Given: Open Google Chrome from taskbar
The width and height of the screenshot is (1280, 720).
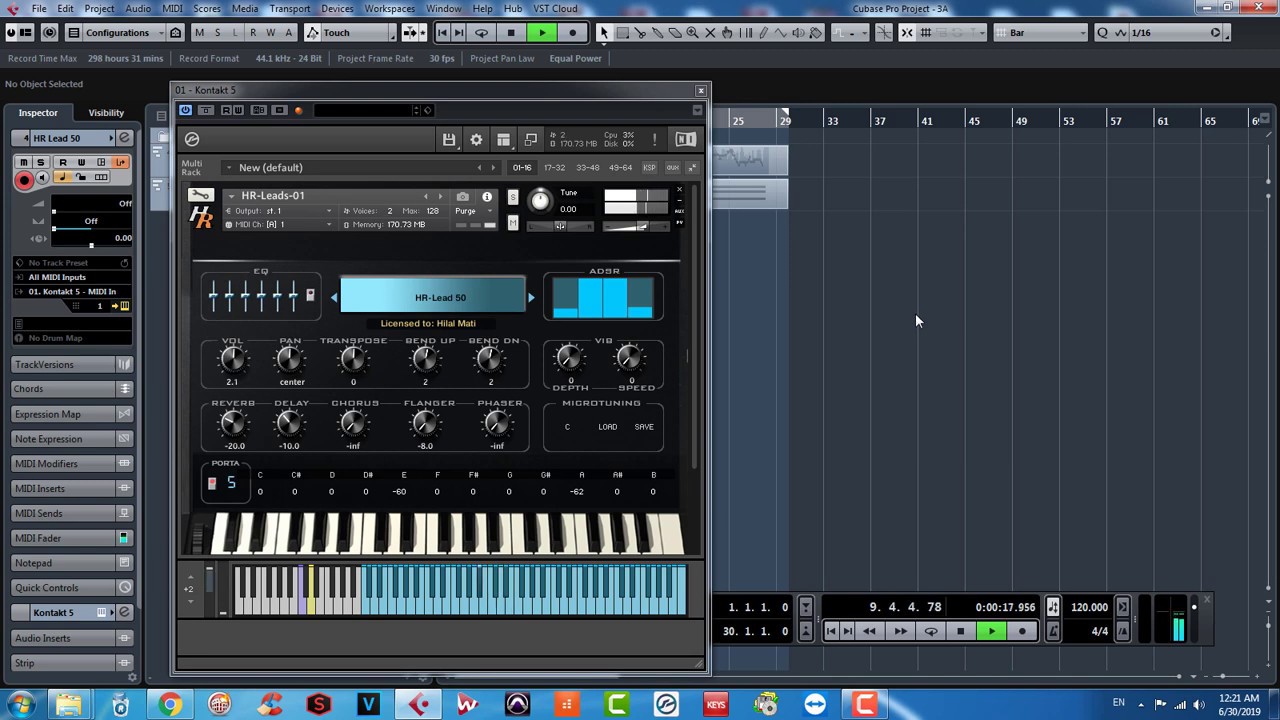Looking at the screenshot, I should (x=170, y=705).
